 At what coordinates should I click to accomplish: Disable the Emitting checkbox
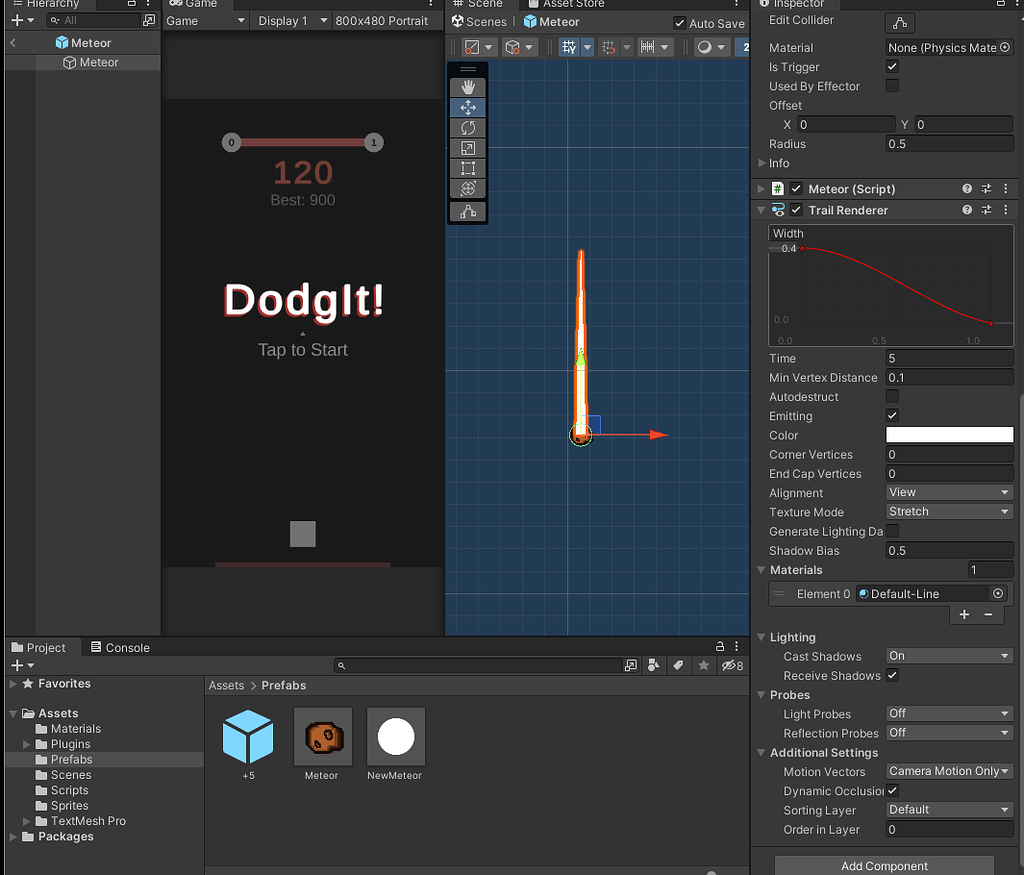coord(890,416)
